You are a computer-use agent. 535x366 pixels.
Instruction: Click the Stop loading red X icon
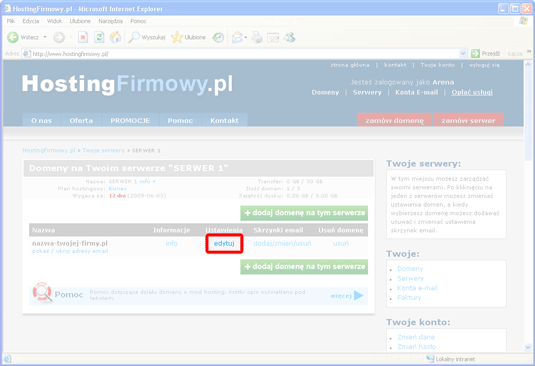83,37
